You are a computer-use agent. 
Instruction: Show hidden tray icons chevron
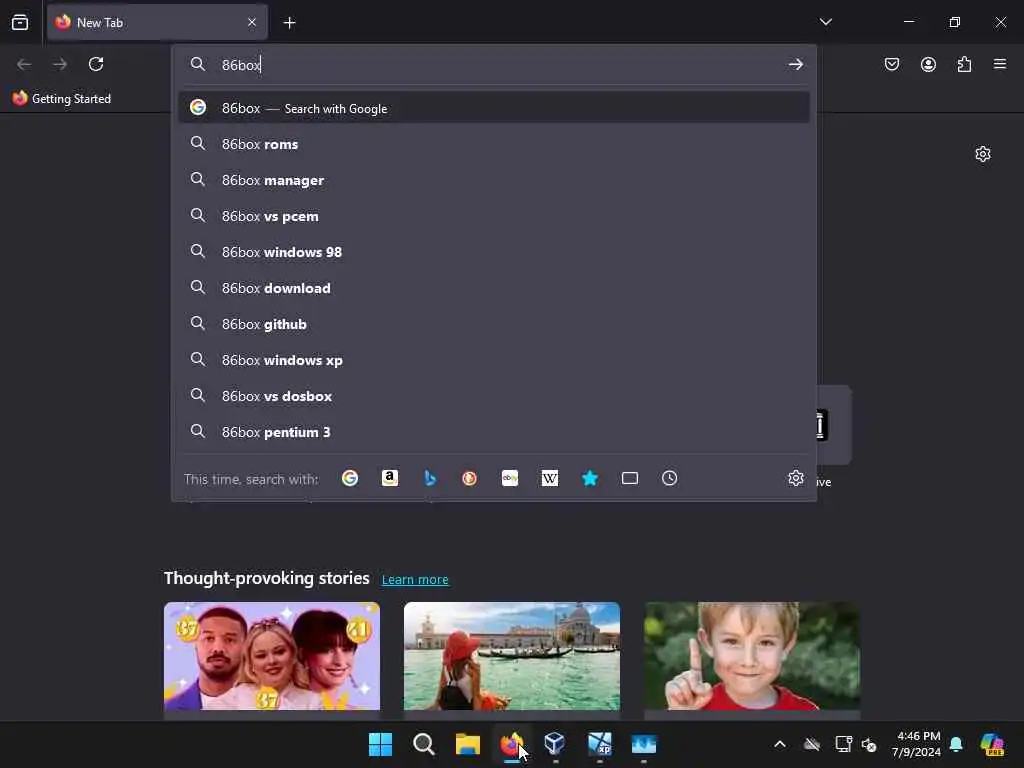coord(780,744)
